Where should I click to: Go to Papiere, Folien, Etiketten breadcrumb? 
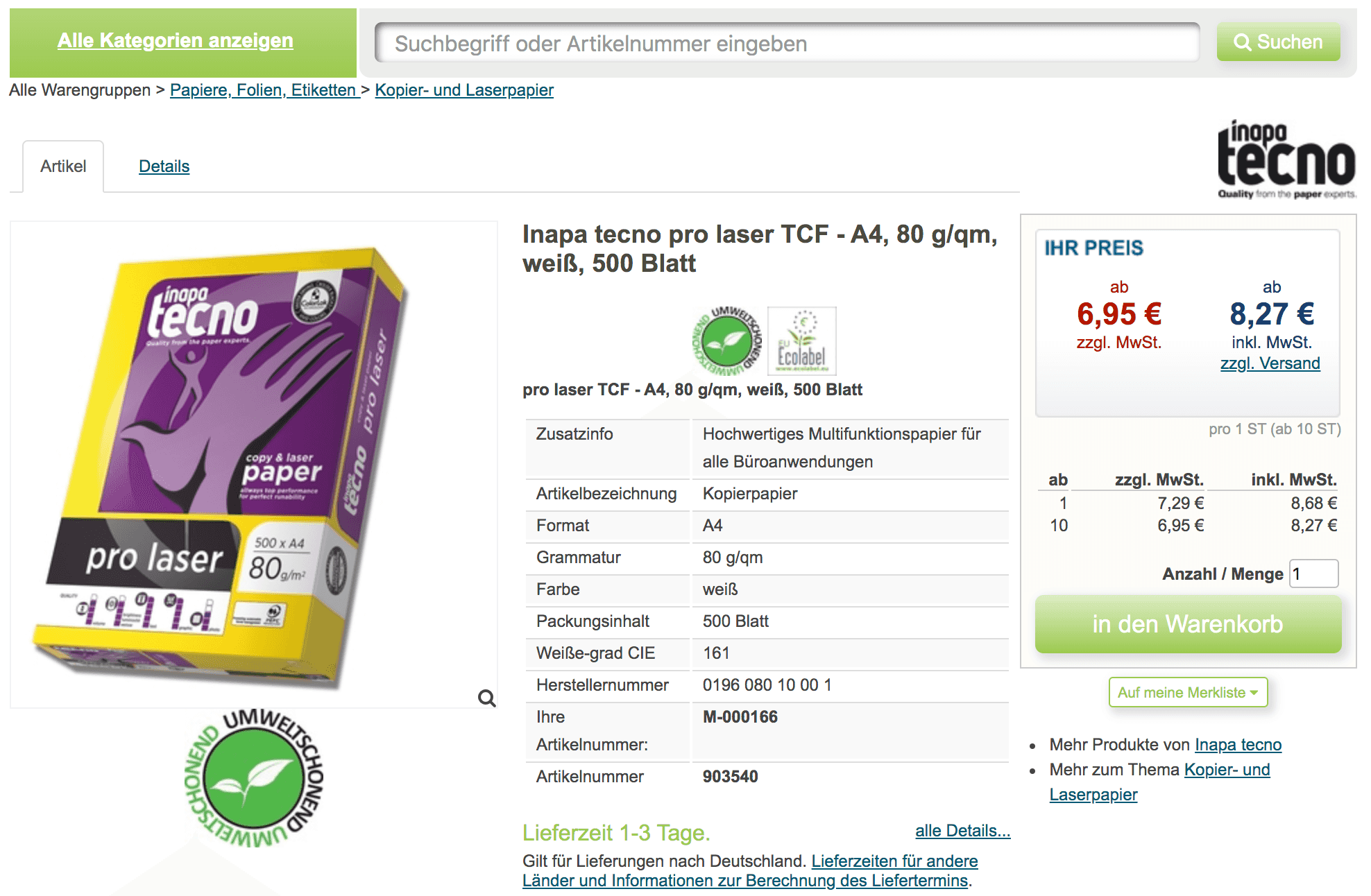tap(264, 90)
